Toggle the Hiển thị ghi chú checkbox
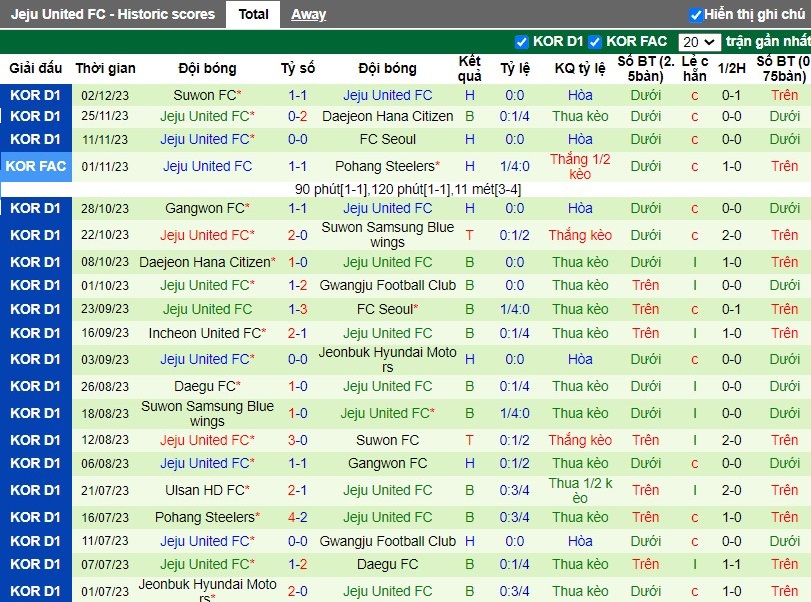This screenshot has width=811, height=602. 696,15
